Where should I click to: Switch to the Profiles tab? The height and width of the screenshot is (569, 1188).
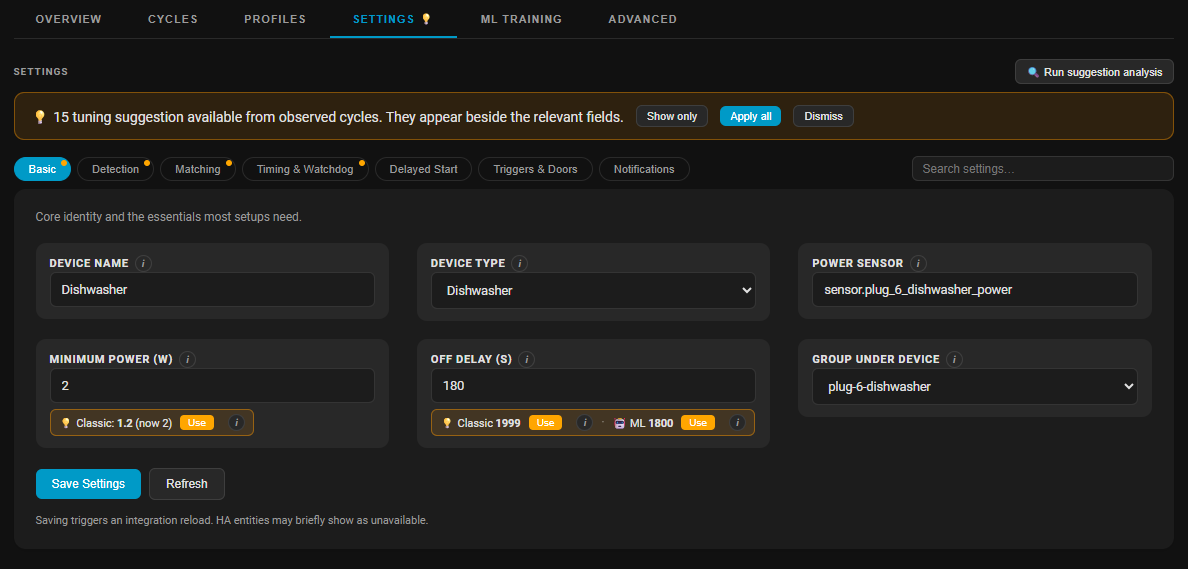tap(275, 19)
